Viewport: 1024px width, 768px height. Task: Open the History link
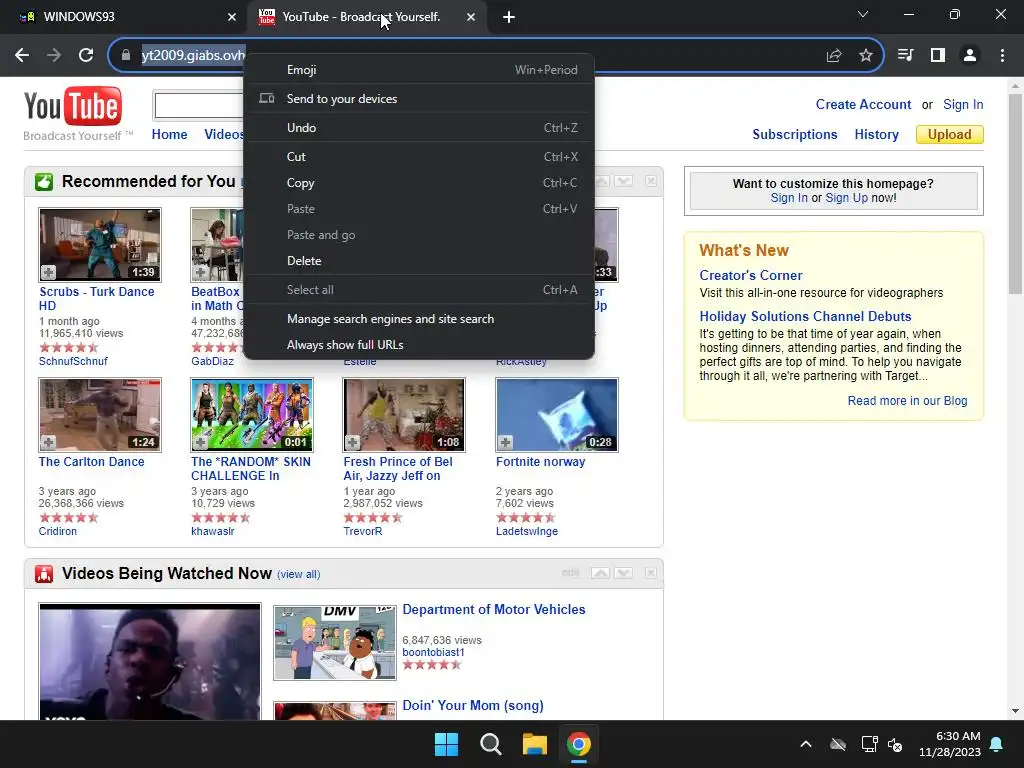(x=876, y=135)
